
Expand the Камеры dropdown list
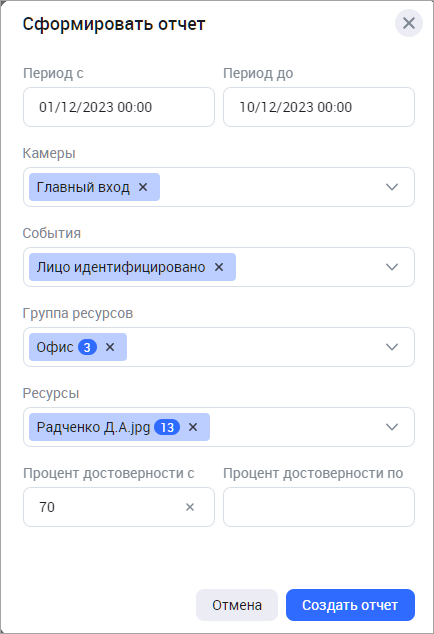coord(392,187)
